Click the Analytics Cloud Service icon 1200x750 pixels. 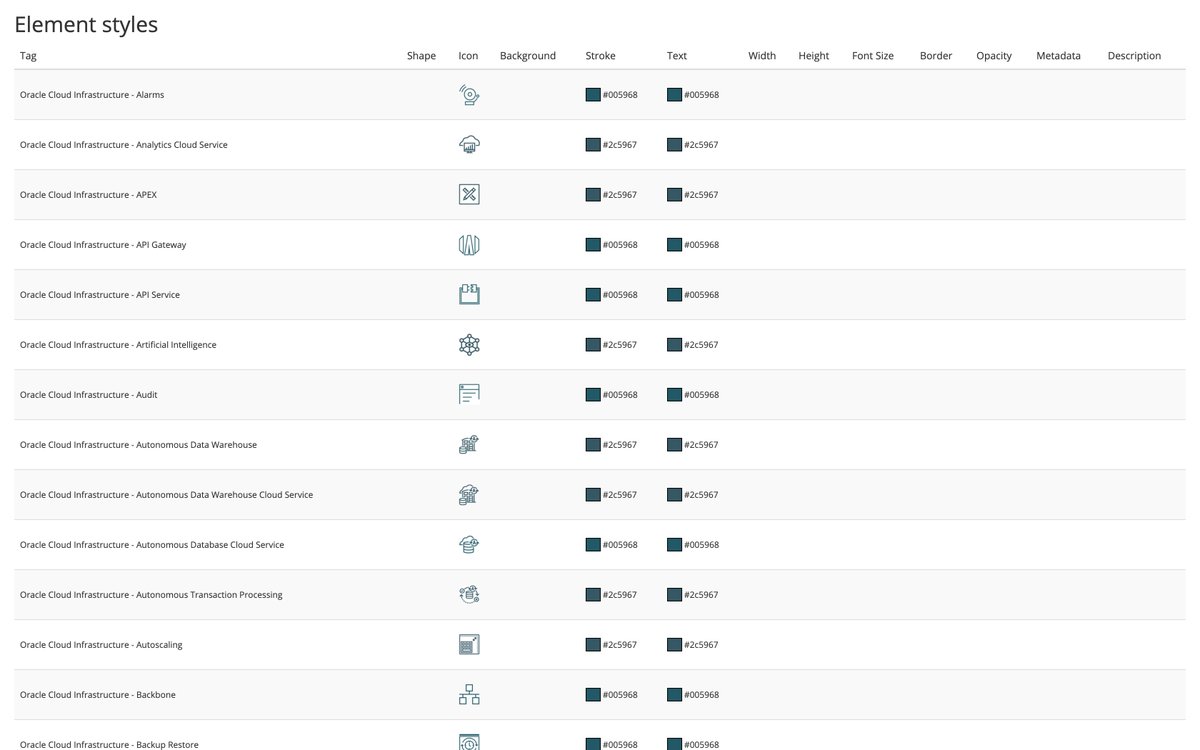pos(469,145)
